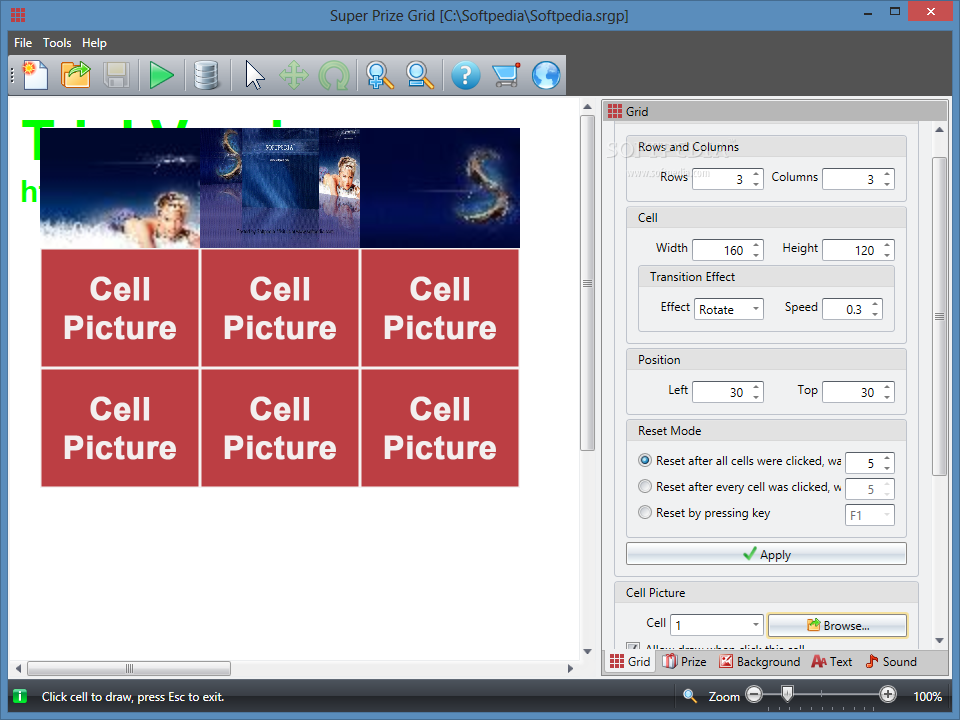Select the green Move arrows tool
Screen dimensions: 960x720
[x=294, y=75]
